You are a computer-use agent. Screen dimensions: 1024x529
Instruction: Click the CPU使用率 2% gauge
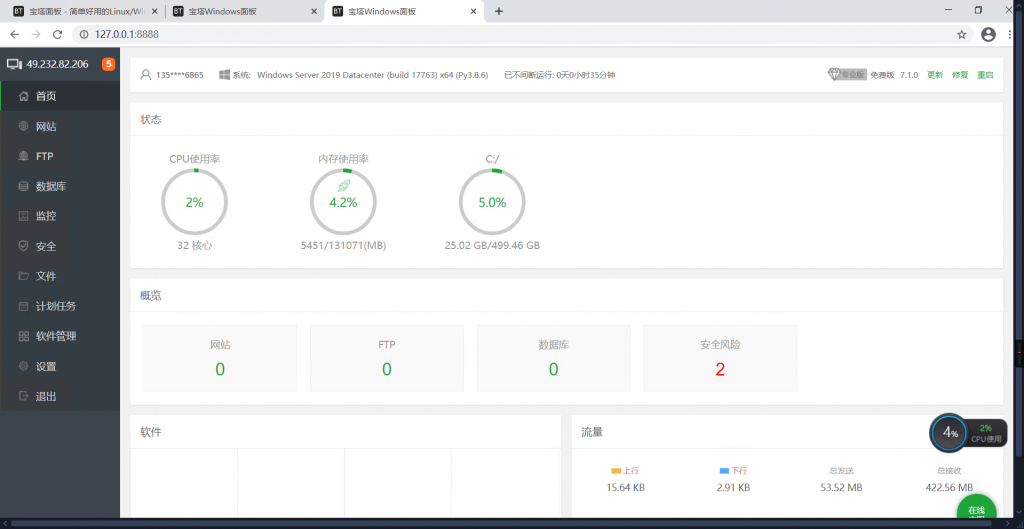195,202
